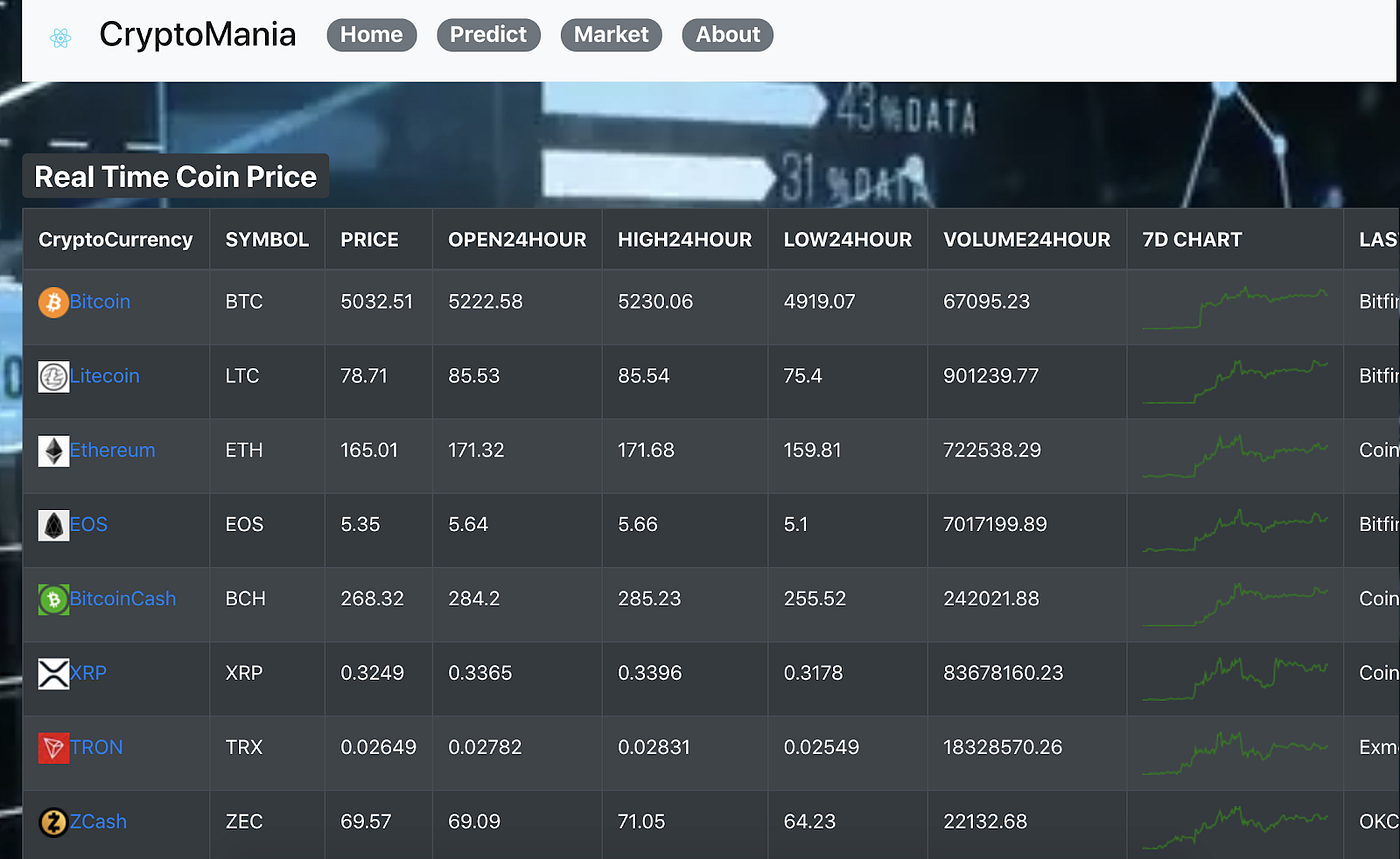The width and height of the screenshot is (1400, 859).
Task: Open the About page
Action: tap(727, 34)
